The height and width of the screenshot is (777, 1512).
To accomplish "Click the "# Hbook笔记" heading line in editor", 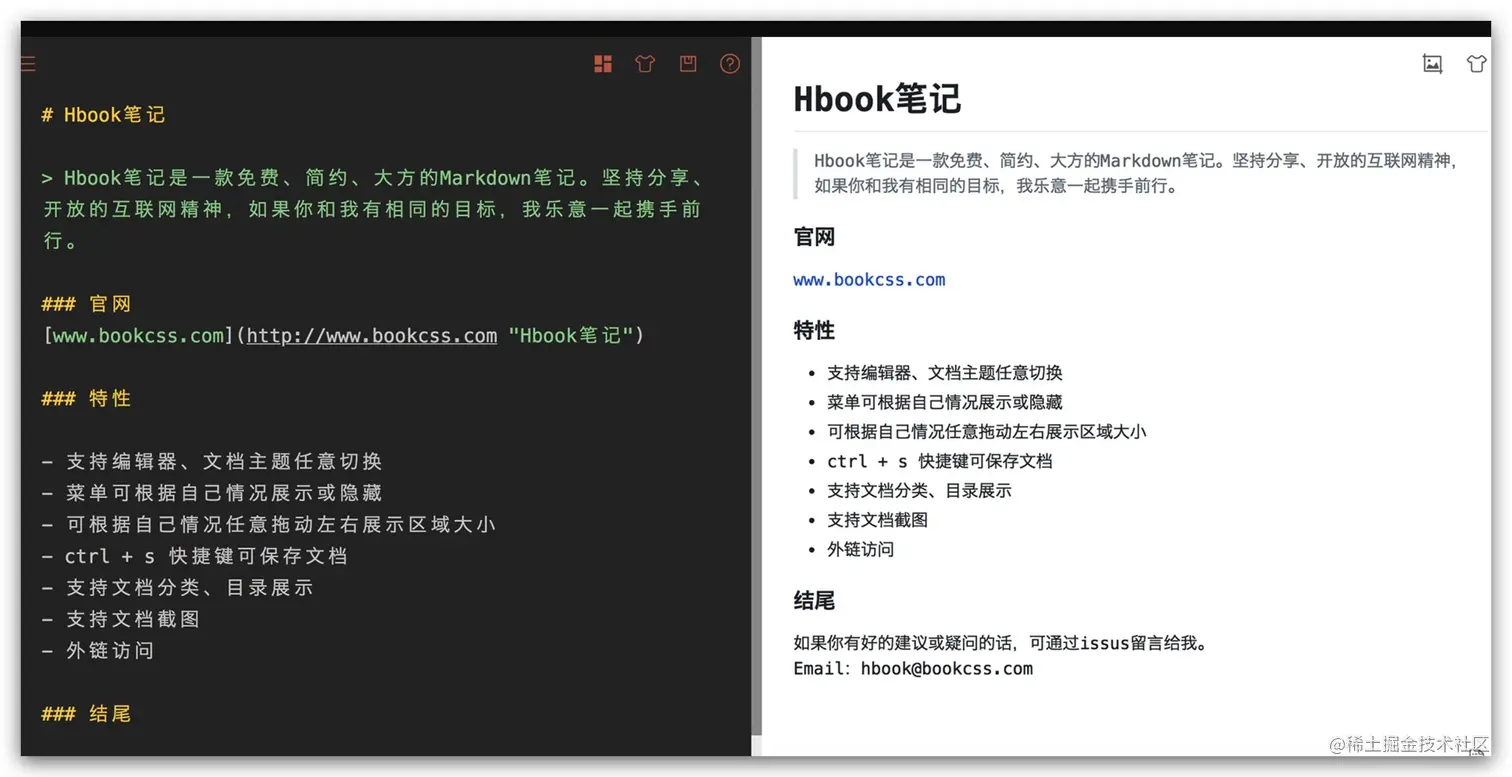I will 103,115.
